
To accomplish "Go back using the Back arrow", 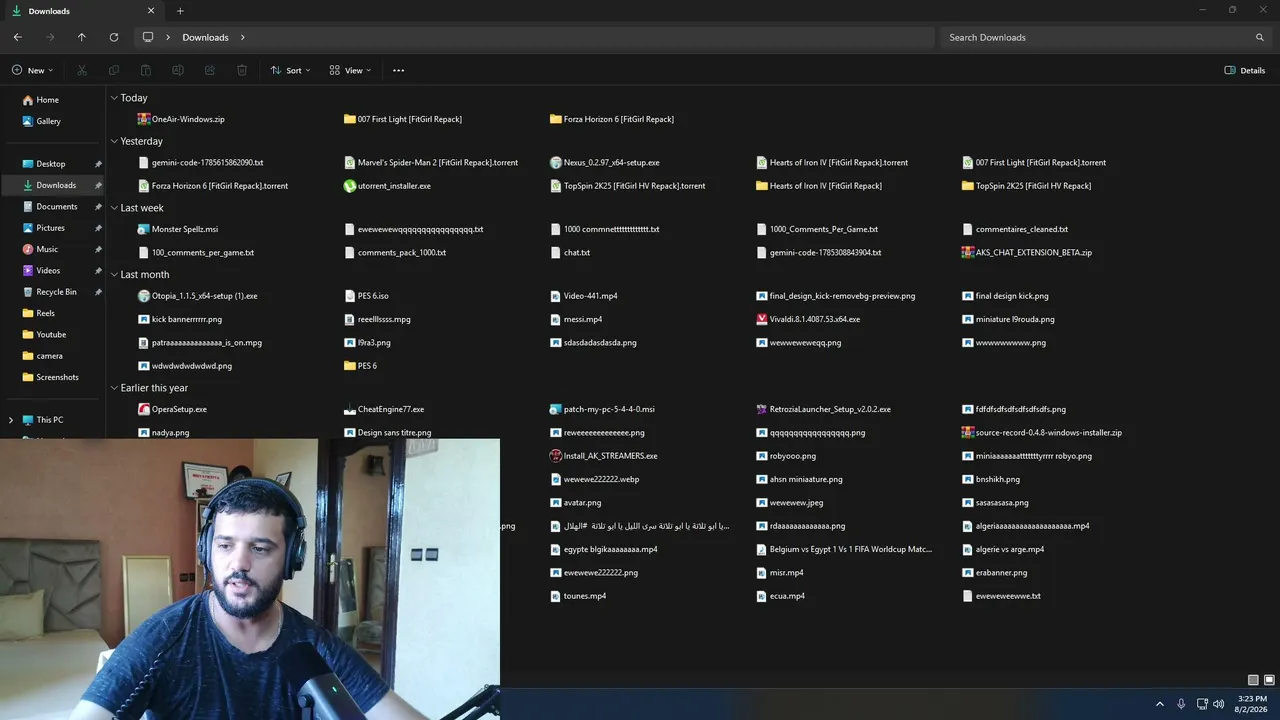I will 18,37.
